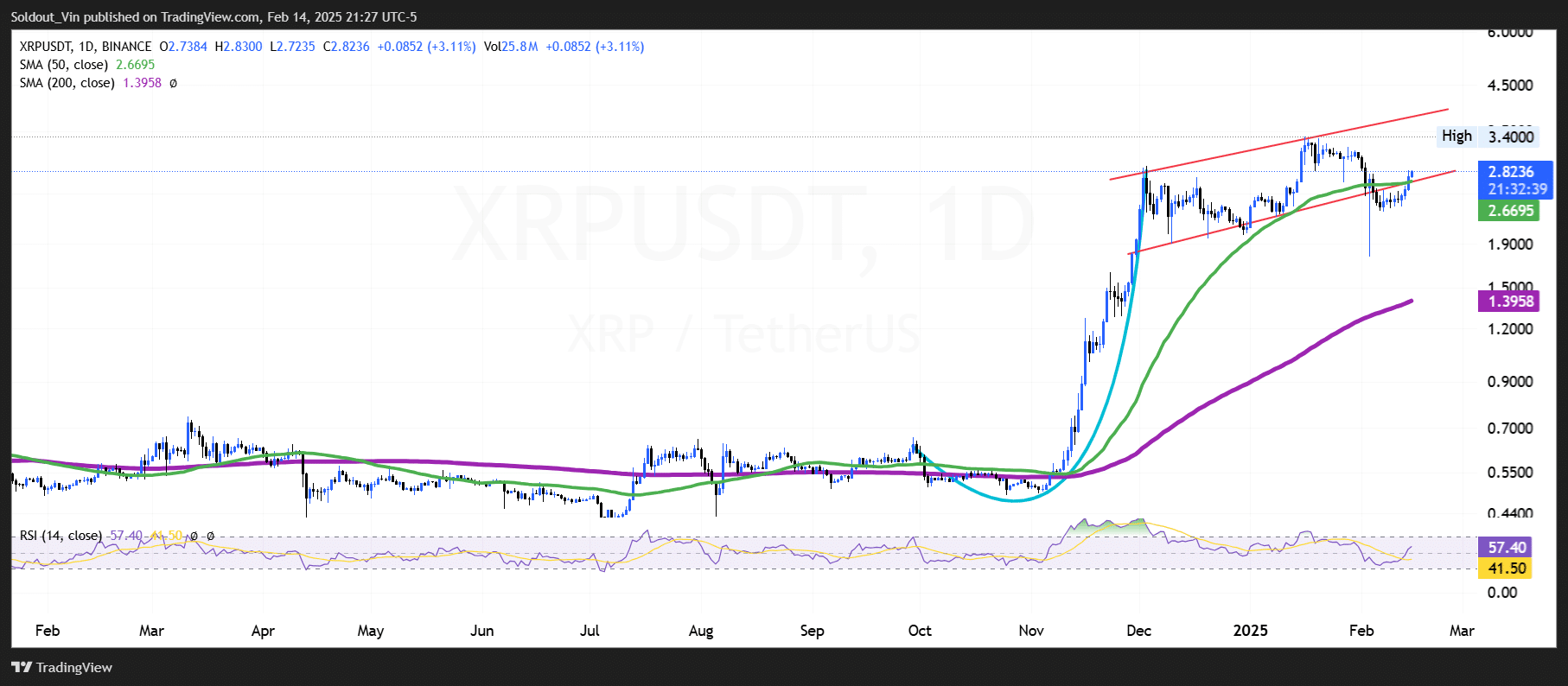
Task: Click the Jun label on time axis
Action: click(x=482, y=631)
